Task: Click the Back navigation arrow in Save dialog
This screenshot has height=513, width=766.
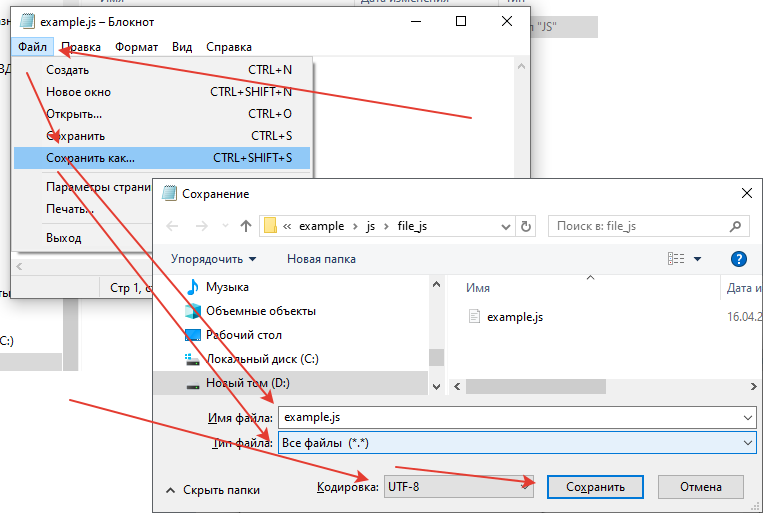Action: [x=172, y=226]
